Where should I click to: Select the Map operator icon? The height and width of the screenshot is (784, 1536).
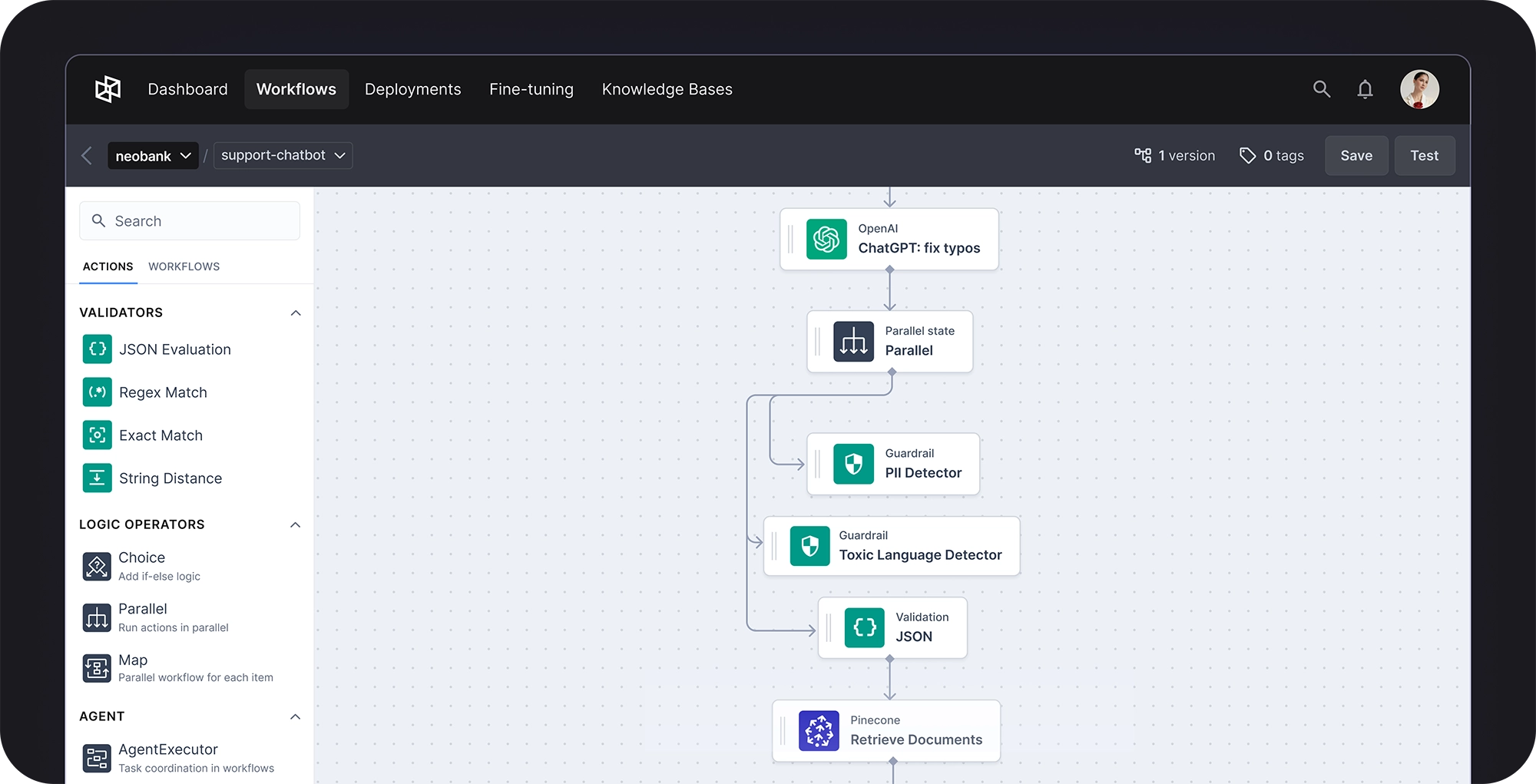[97, 667]
